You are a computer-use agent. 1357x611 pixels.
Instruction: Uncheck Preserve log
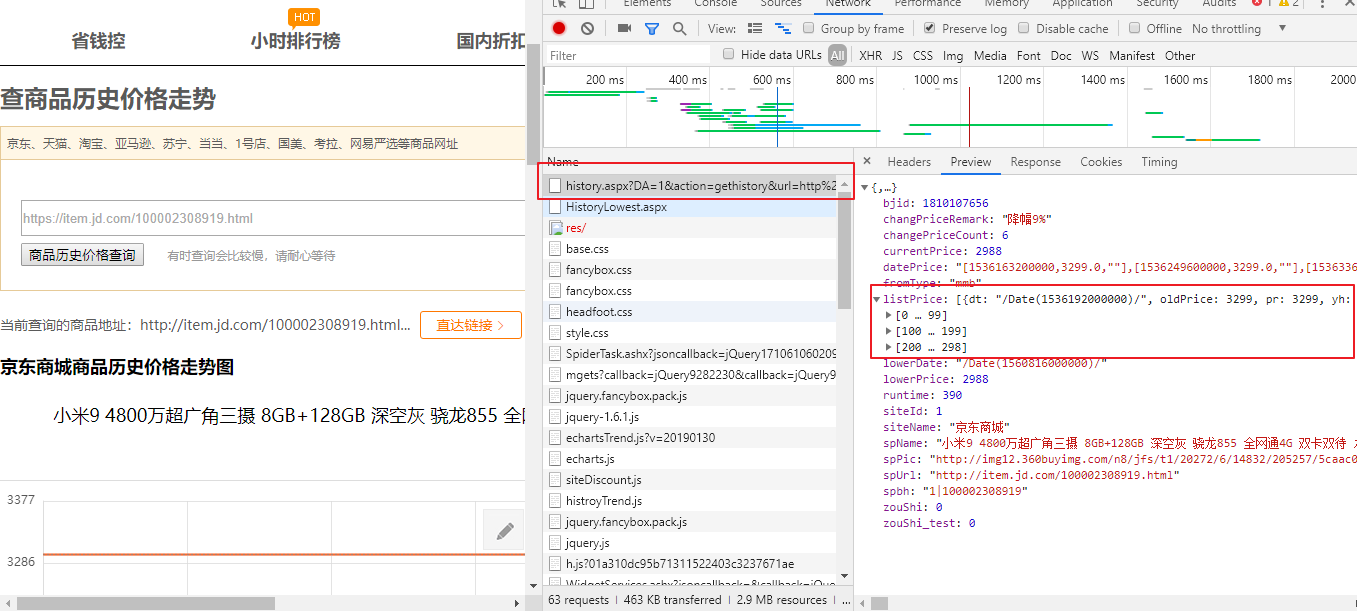[x=930, y=29]
